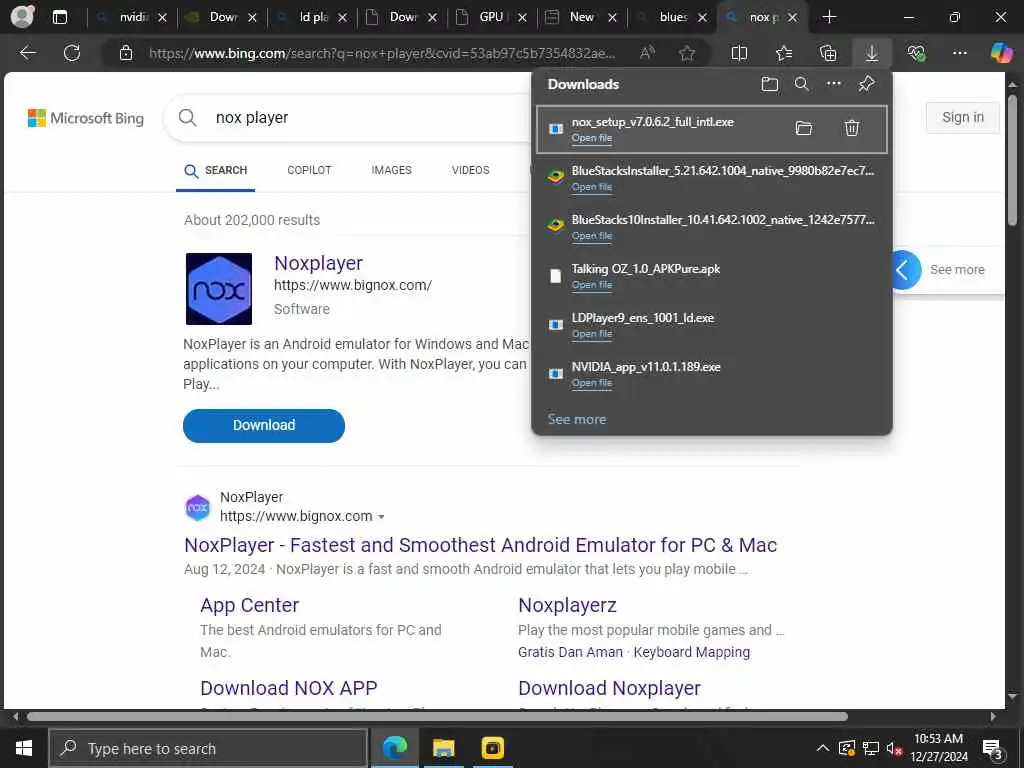
Task: Select the IMAGES search category
Action: point(391,170)
